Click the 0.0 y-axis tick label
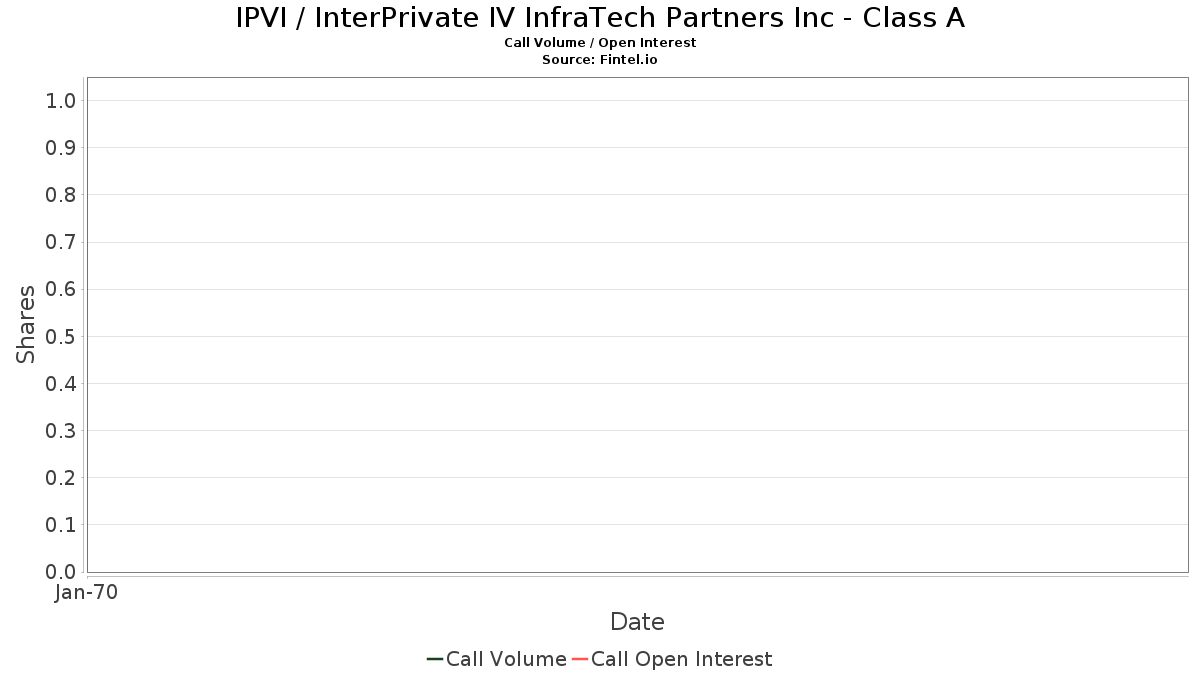 [61, 572]
